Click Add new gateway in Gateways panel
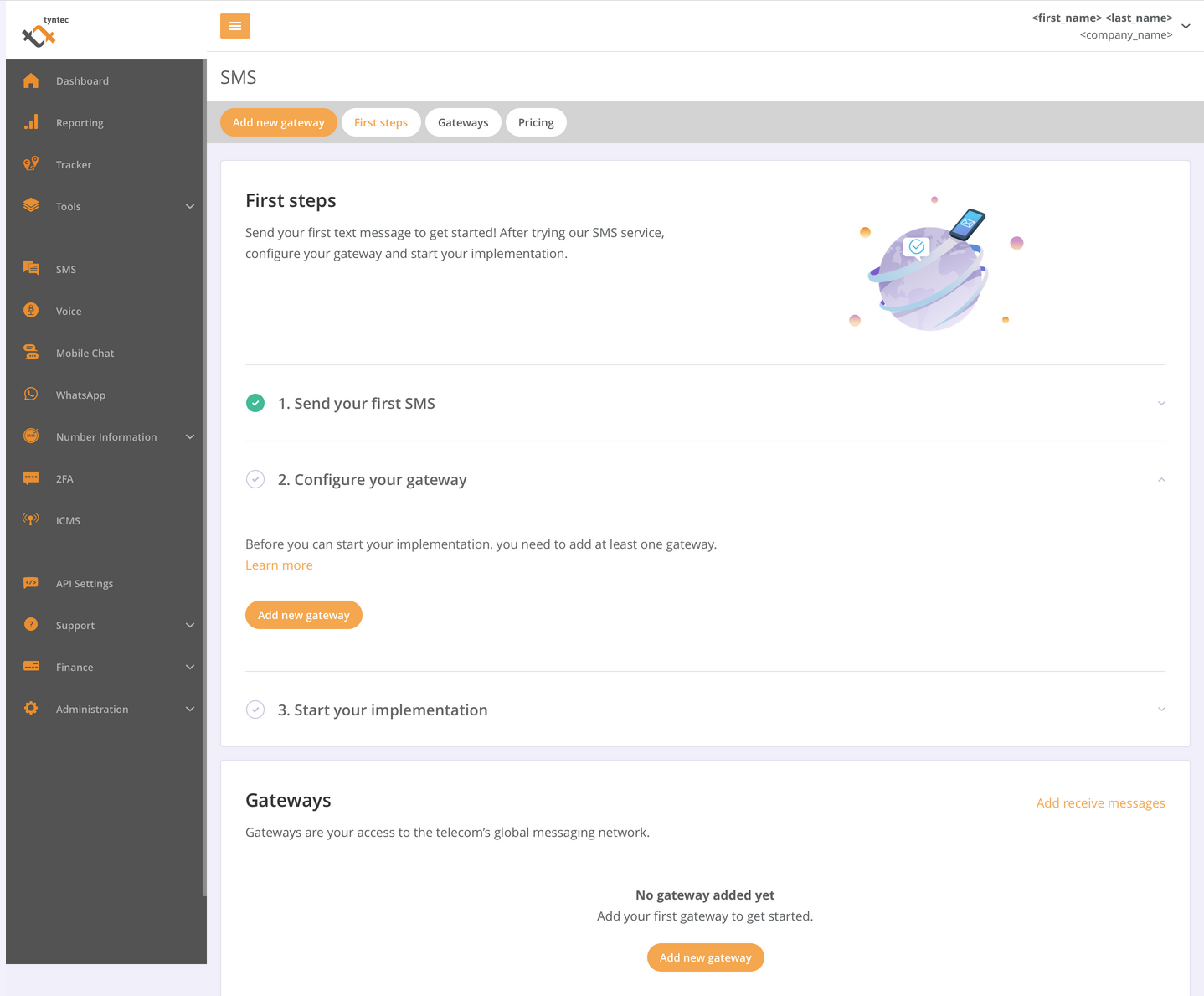The image size is (1204, 996). click(706, 957)
